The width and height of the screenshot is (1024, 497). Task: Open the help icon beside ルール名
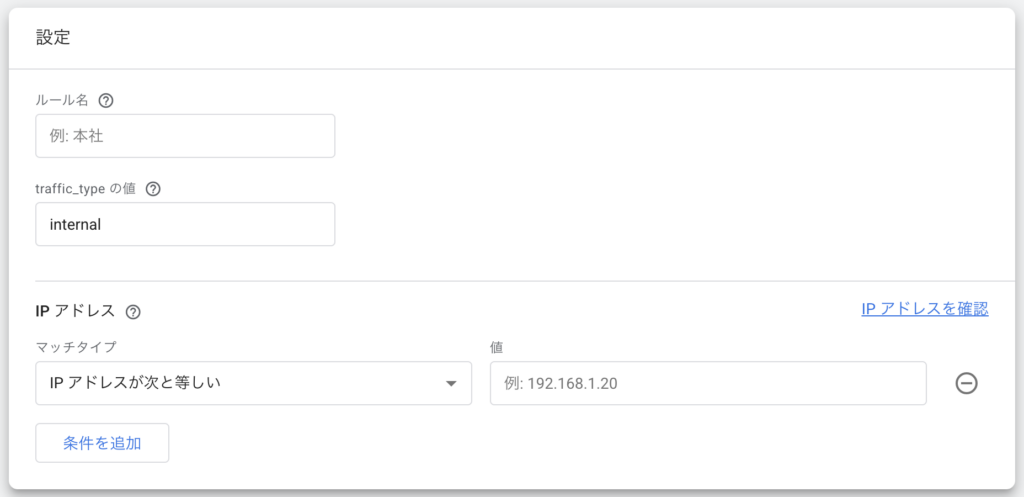[105, 101]
